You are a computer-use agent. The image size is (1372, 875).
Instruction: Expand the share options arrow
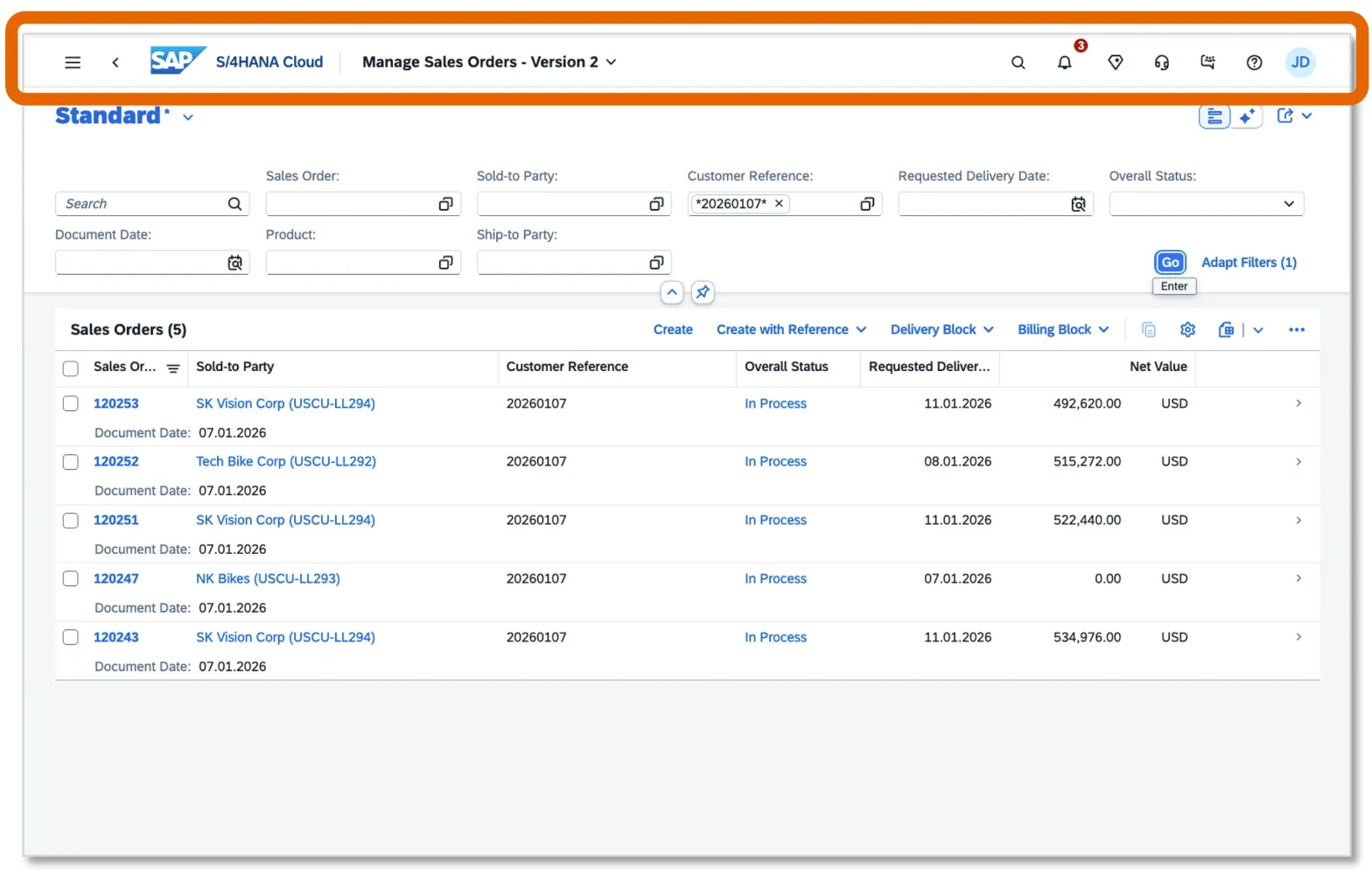coord(1306,115)
